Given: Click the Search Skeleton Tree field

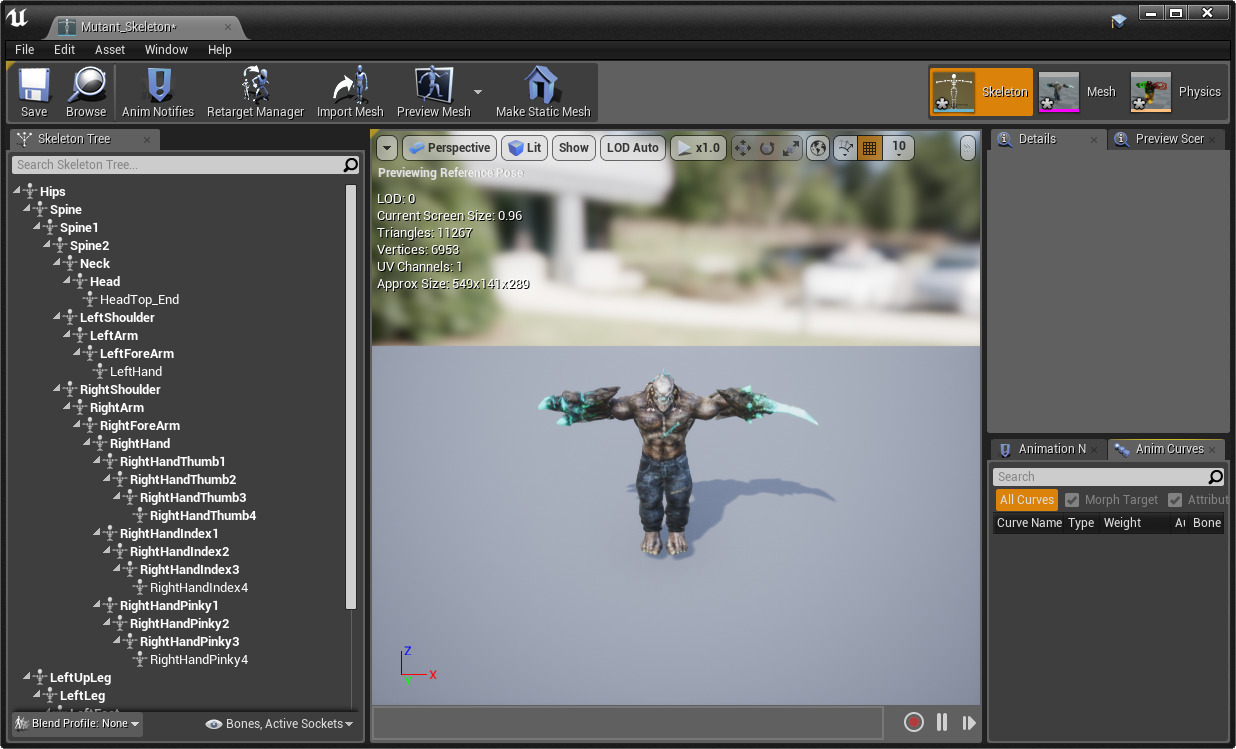Looking at the screenshot, I should 178,165.
